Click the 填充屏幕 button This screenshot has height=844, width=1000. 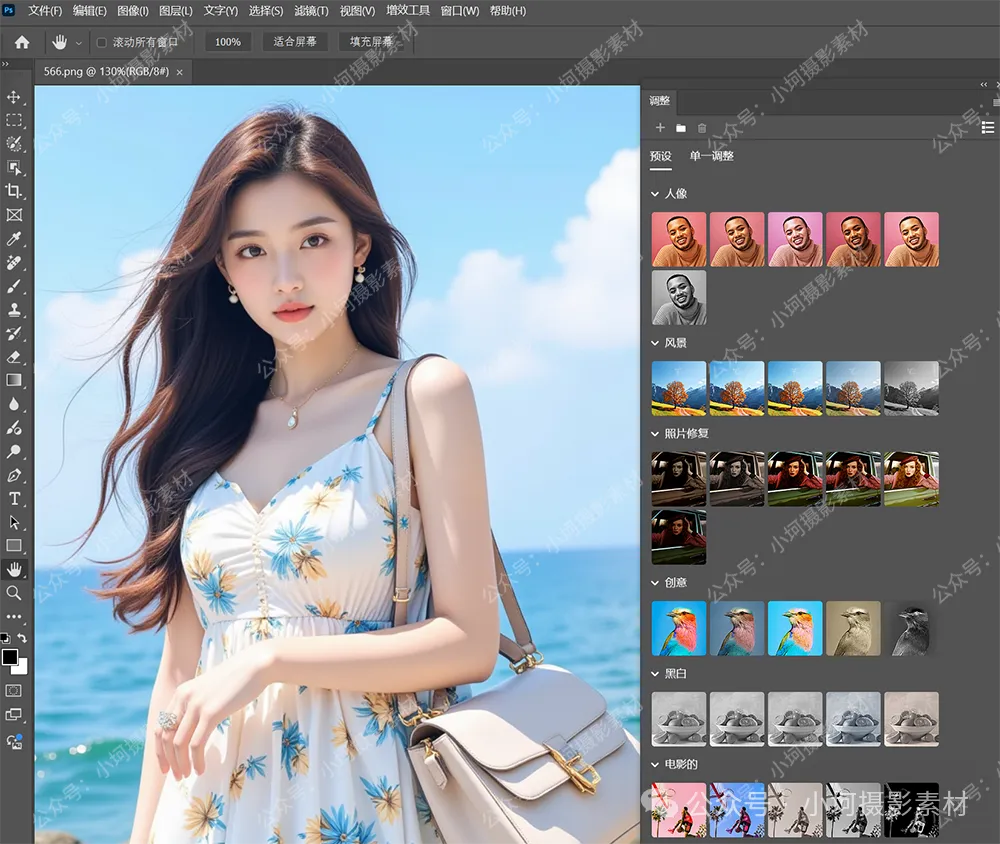point(371,42)
